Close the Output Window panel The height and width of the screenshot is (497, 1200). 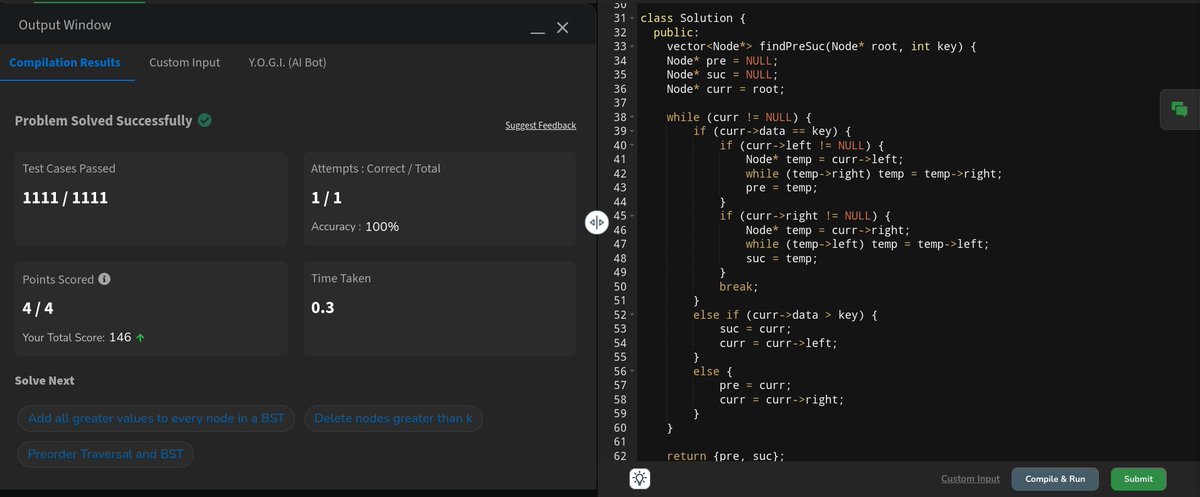tap(563, 27)
